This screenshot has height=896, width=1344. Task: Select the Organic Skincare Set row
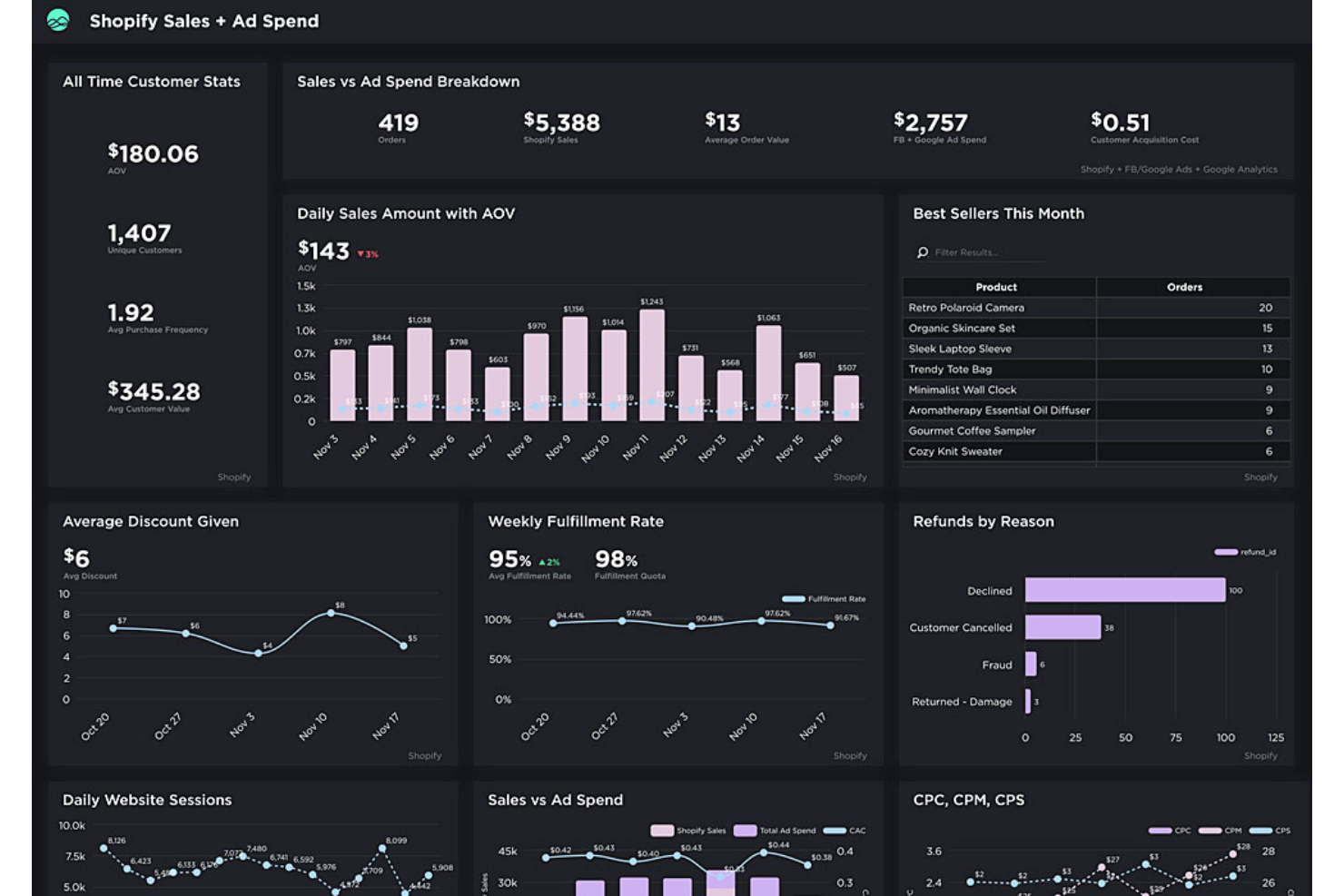tap(1096, 329)
